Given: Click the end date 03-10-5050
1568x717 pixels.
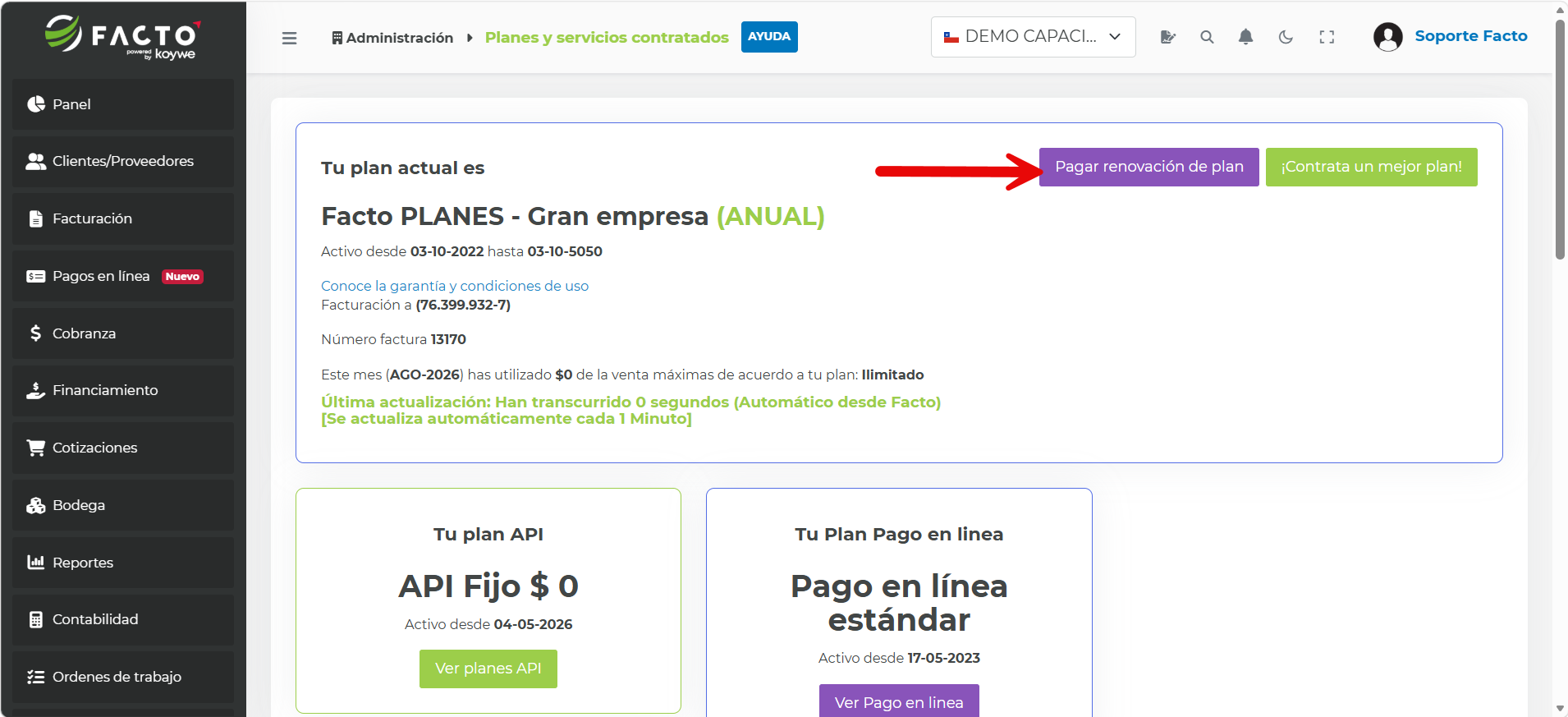Looking at the screenshot, I should (x=565, y=251).
